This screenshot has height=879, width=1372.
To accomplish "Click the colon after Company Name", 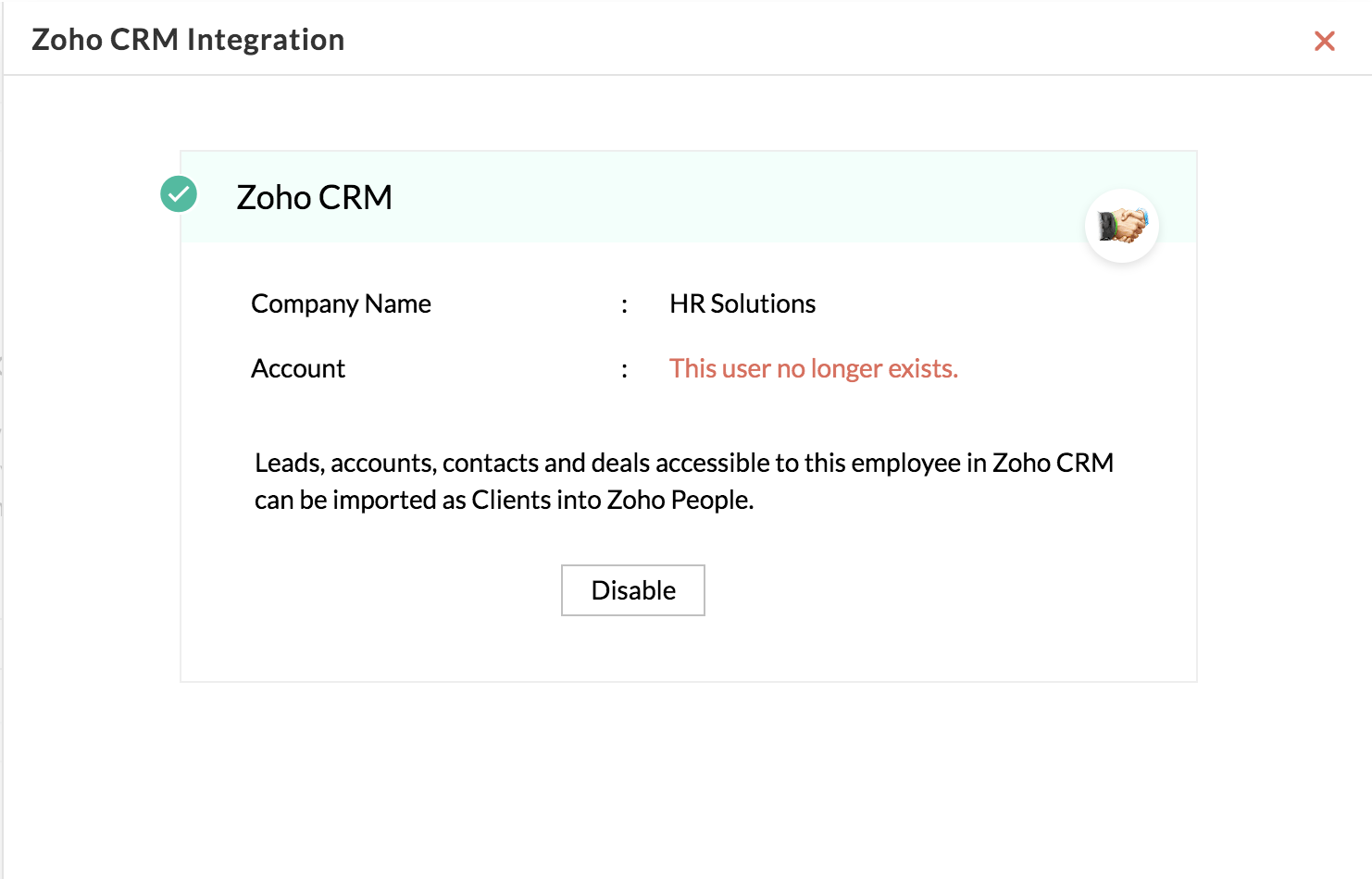I will [625, 305].
